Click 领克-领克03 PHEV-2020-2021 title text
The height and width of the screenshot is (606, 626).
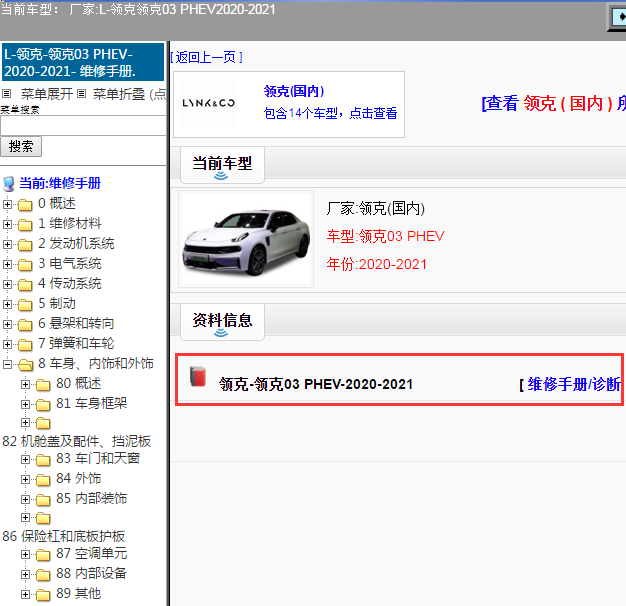tap(316, 384)
